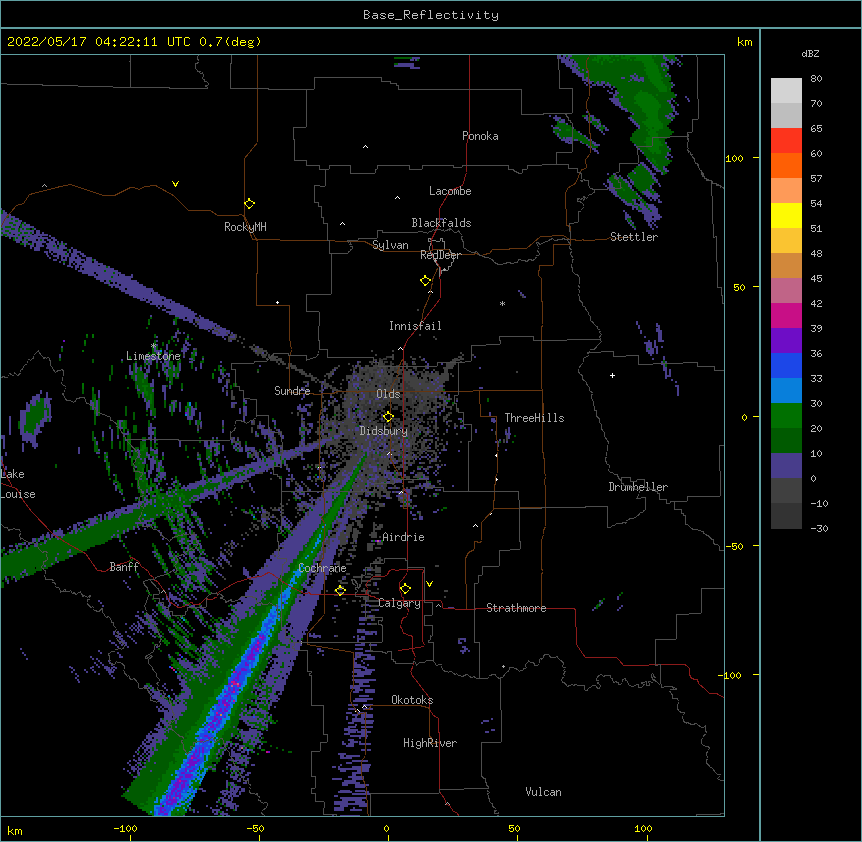
Task: Select the light gray top swatch in legend
Action: coord(786,90)
